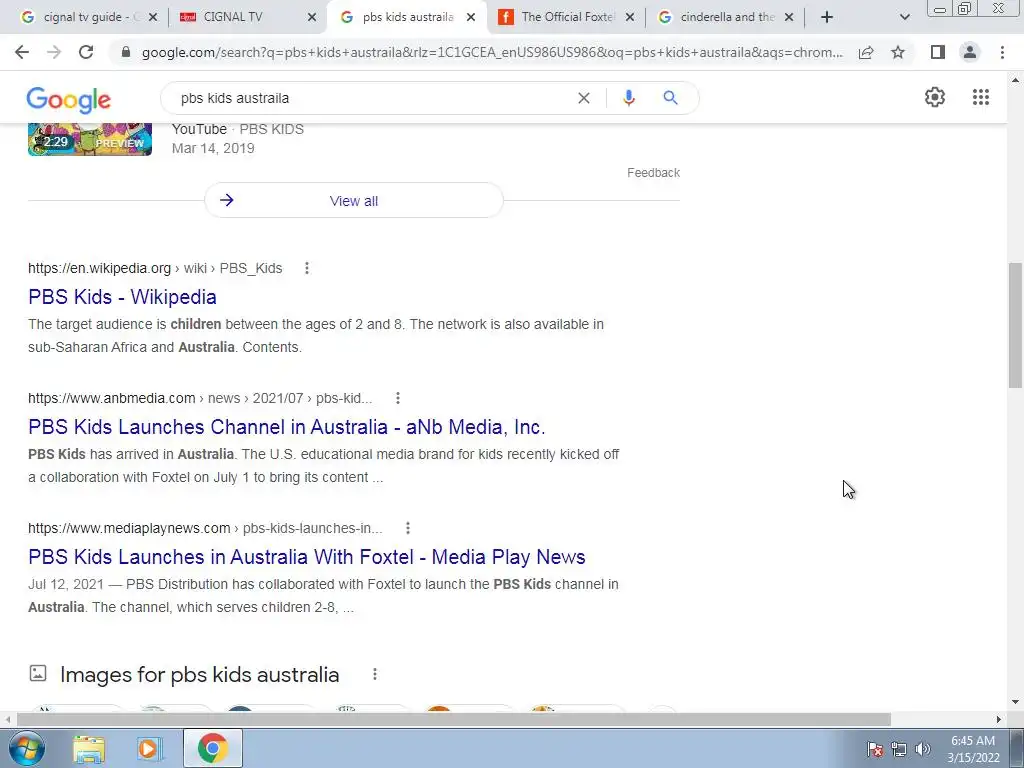This screenshot has width=1024, height=768.
Task: Open options for the mediaplaynews.com result
Action: pyautogui.click(x=408, y=528)
